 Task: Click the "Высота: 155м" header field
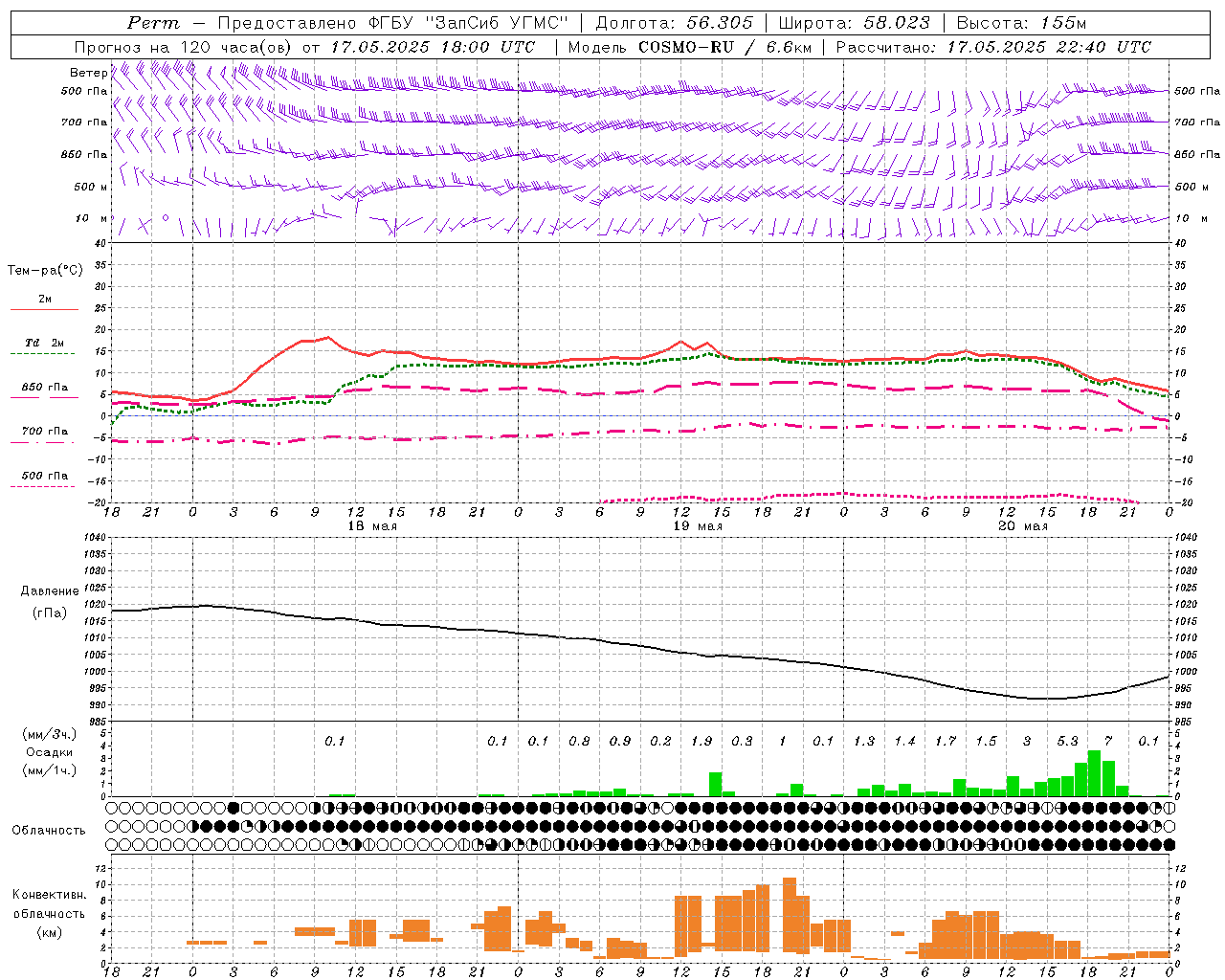(1021, 23)
